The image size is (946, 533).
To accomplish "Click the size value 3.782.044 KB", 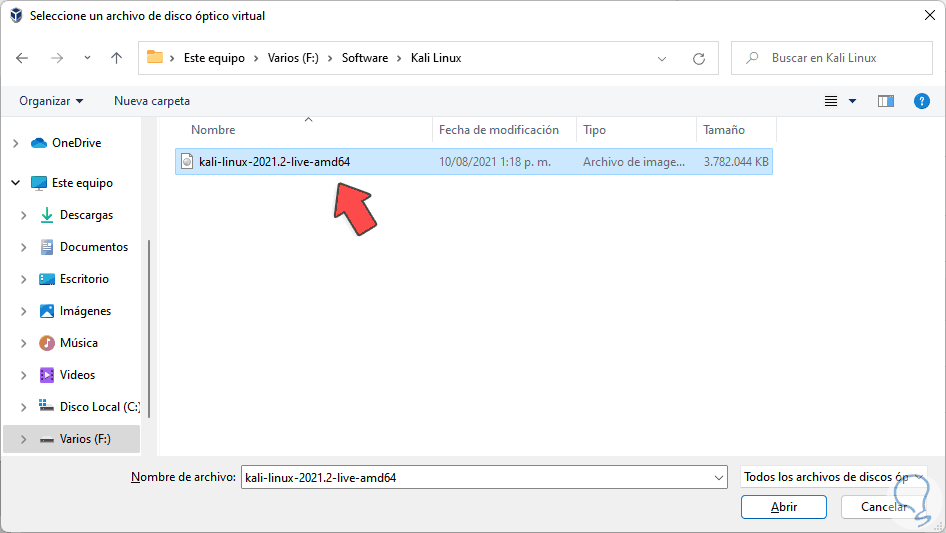I will pyautogui.click(x=736, y=162).
